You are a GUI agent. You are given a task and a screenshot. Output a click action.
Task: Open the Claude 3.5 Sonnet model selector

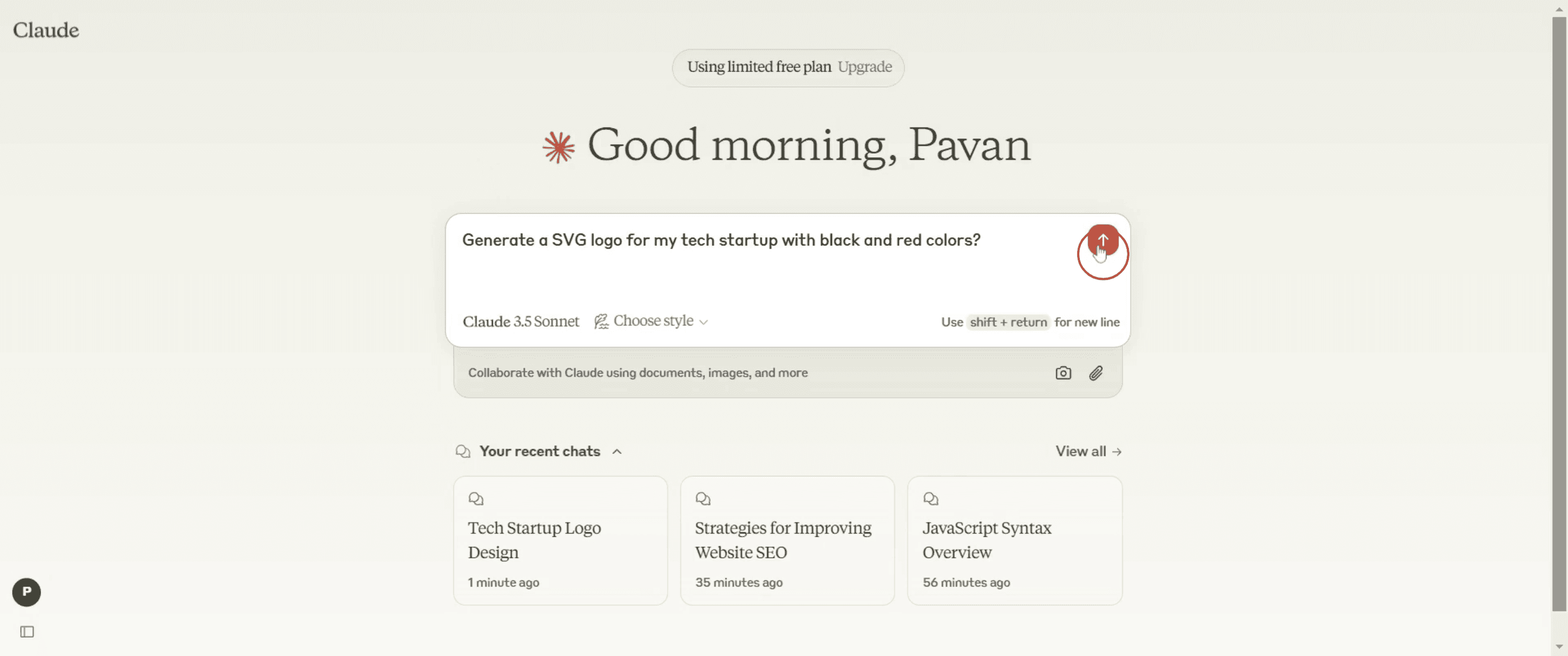(521, 321)
